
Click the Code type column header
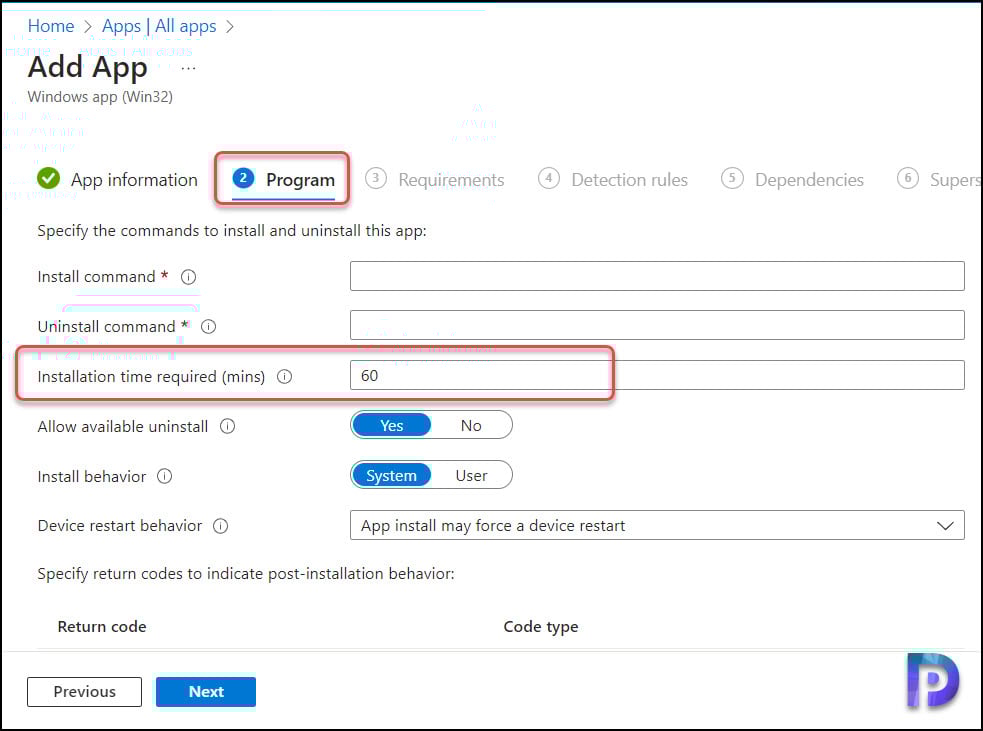coord(541,626)
